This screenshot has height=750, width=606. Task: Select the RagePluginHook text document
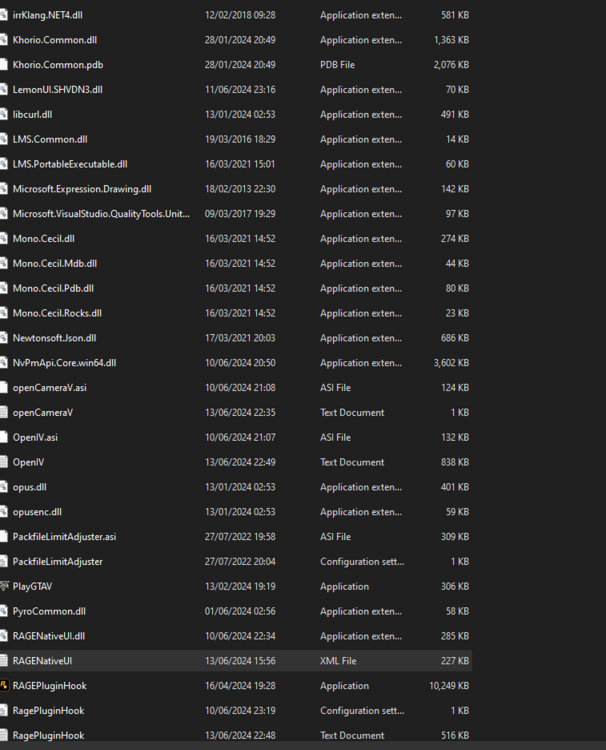(x=48, y=736)
